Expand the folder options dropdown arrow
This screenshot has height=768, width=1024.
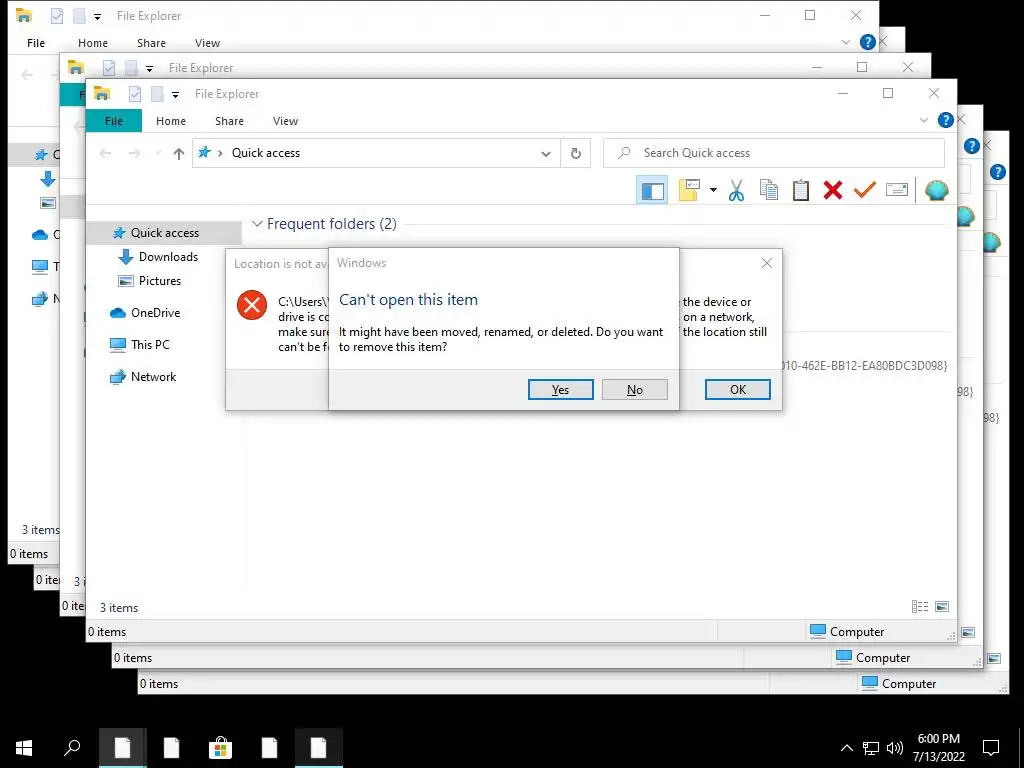pyautogui.click(x=712, y=191)
